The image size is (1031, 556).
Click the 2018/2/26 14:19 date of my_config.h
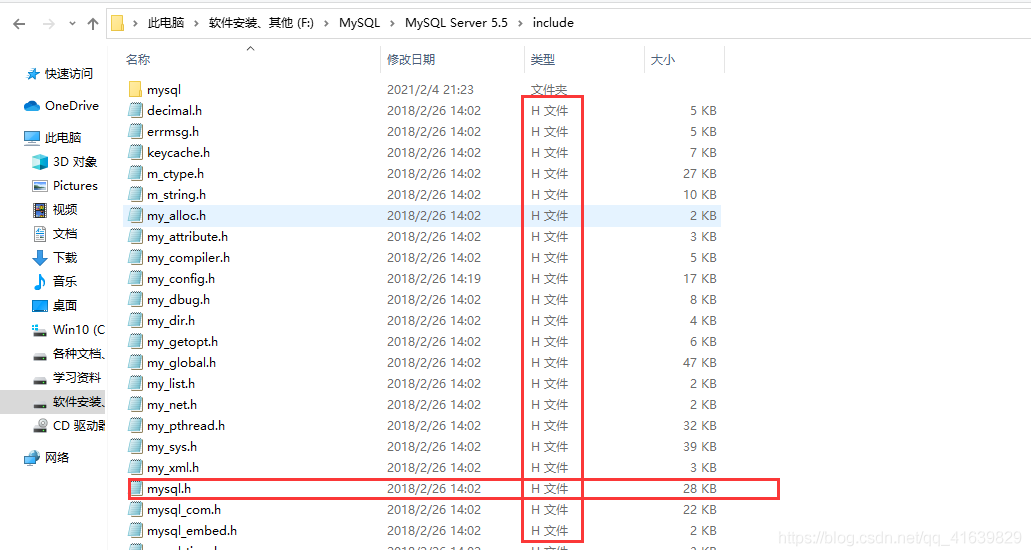[434, 279]
